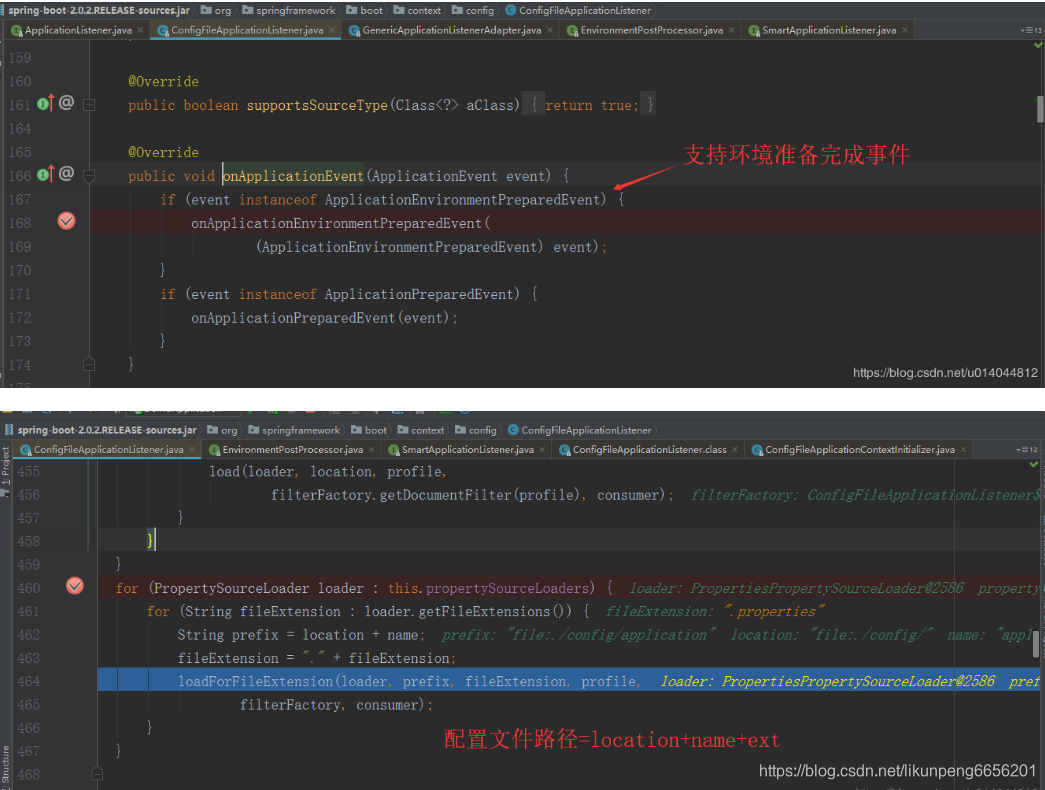Close ConfigFileApplicationContextInitializer.java tab
The width and height of the screenshot is (1045, 790).
(x=963, y=449)
